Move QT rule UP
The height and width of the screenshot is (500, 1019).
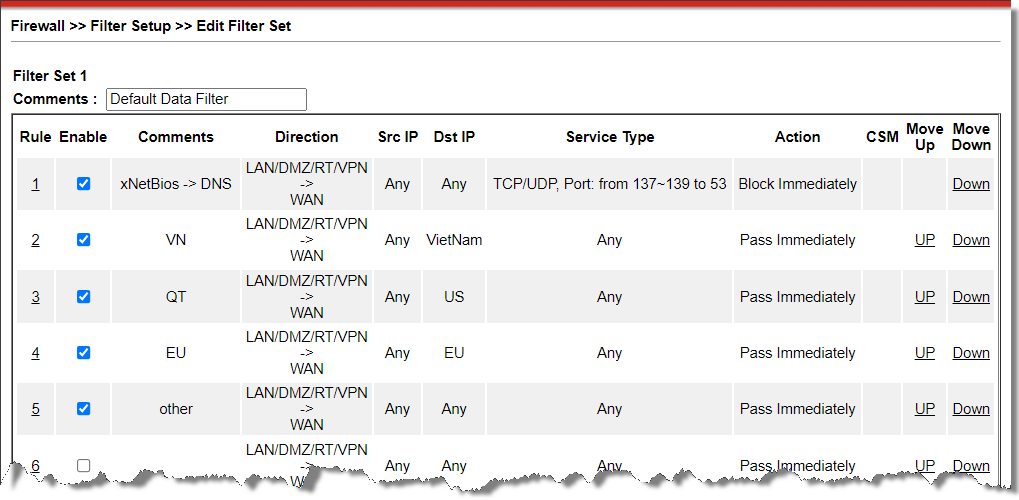(x=924, y=297)
